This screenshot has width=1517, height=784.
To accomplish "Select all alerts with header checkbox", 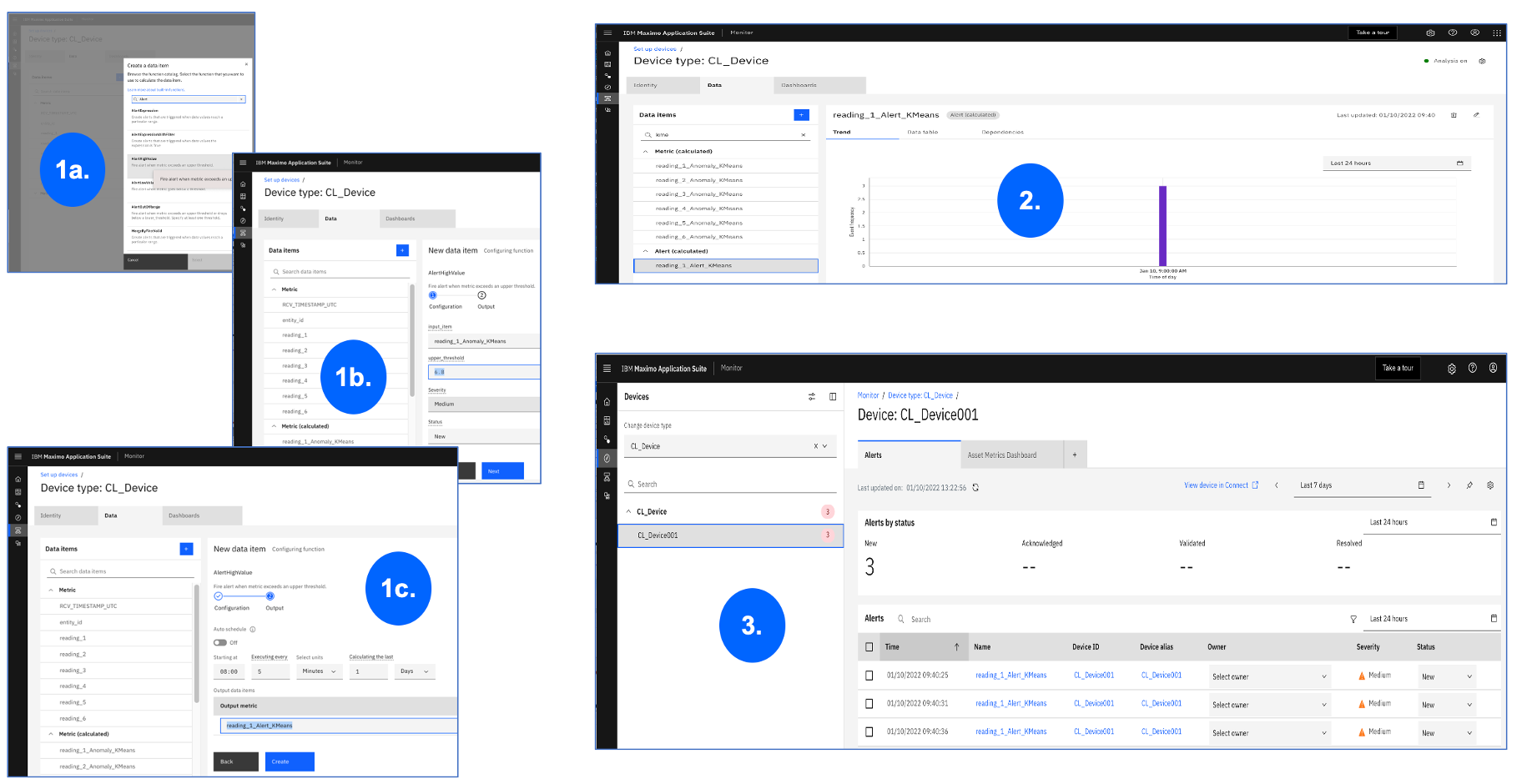I will click(x=869, y=647).
